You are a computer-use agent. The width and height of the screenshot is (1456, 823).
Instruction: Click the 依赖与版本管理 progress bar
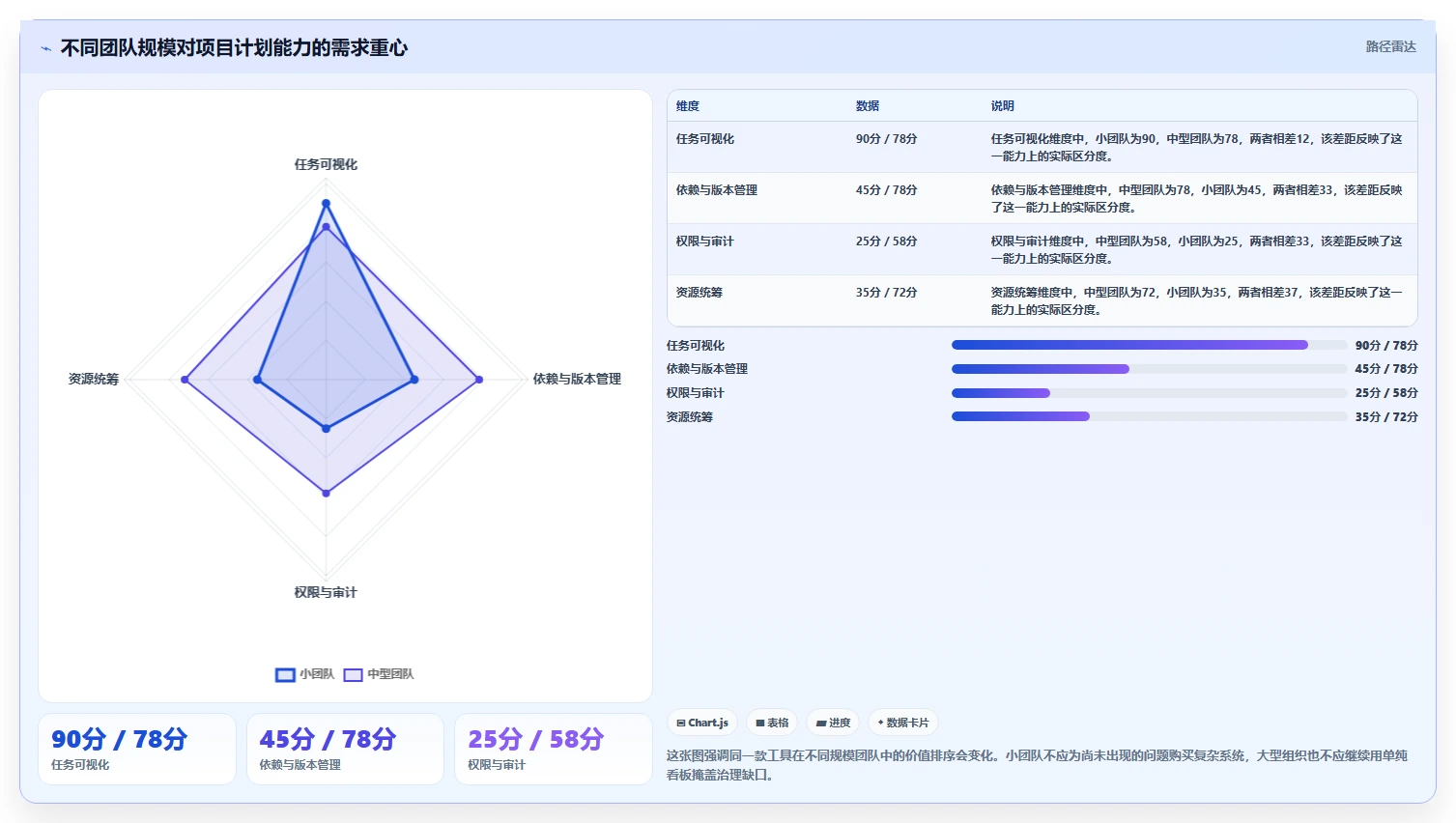point(1149,369)
